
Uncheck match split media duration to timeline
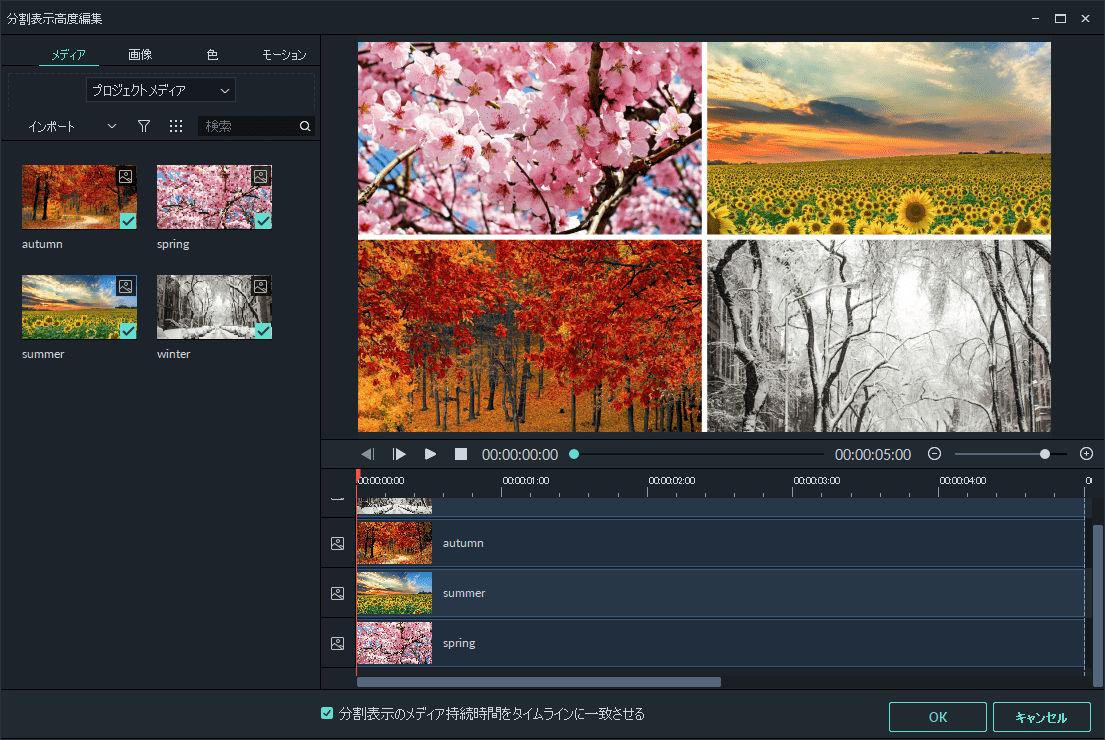[327, 713]
